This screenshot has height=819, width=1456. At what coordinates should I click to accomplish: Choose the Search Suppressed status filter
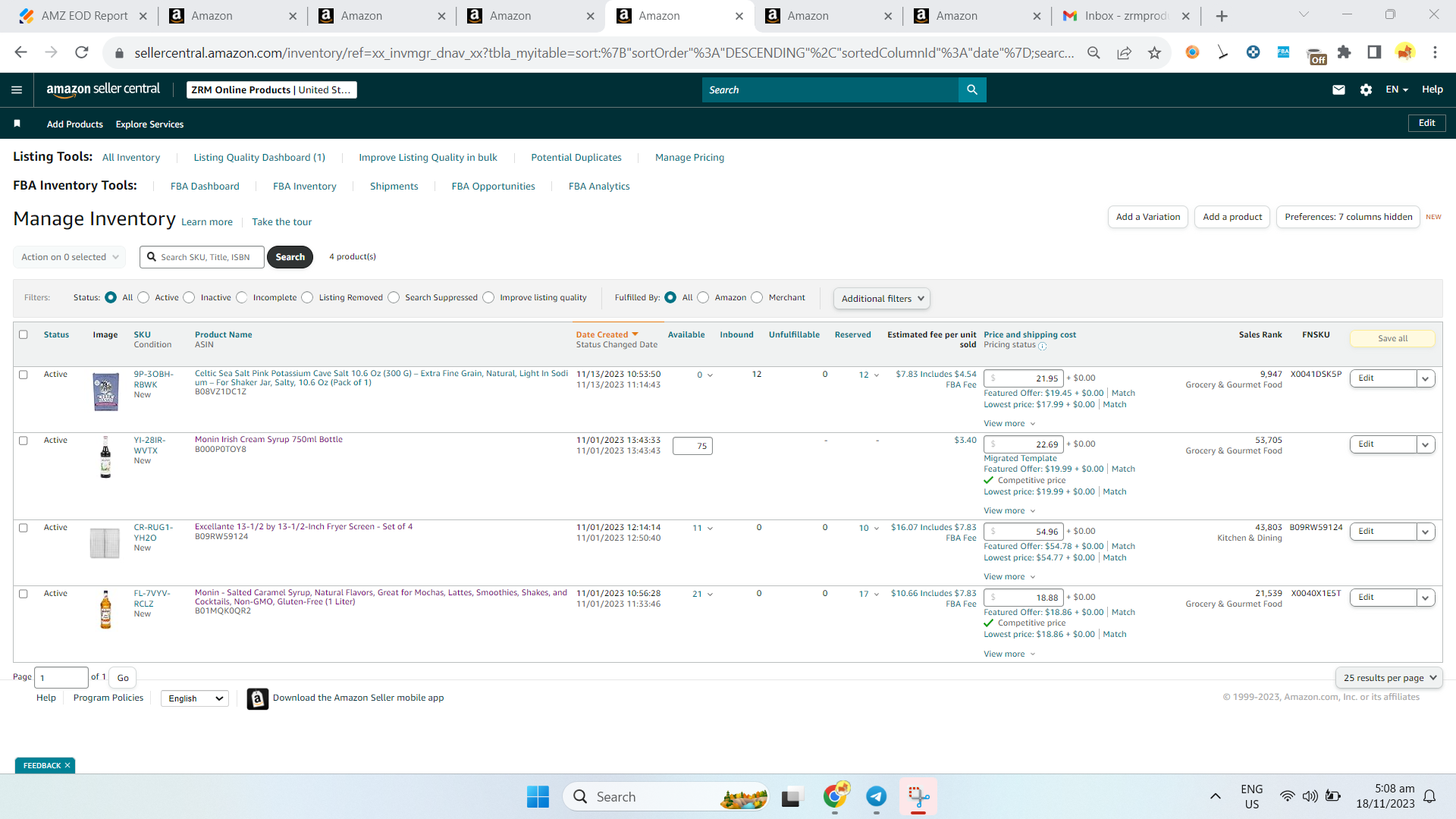click(x=394, y=297)
